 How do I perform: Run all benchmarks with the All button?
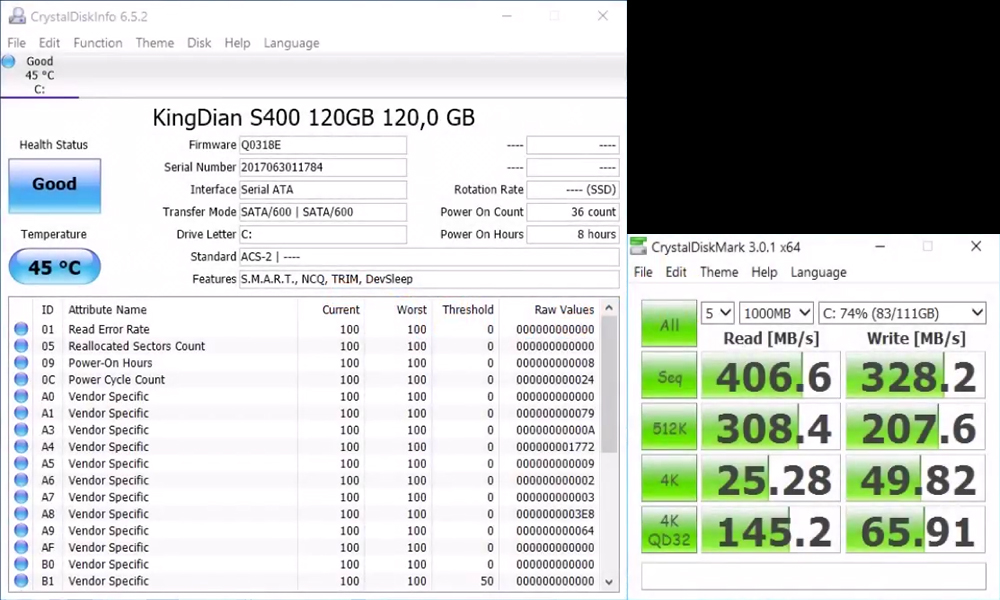pos(669,324)
